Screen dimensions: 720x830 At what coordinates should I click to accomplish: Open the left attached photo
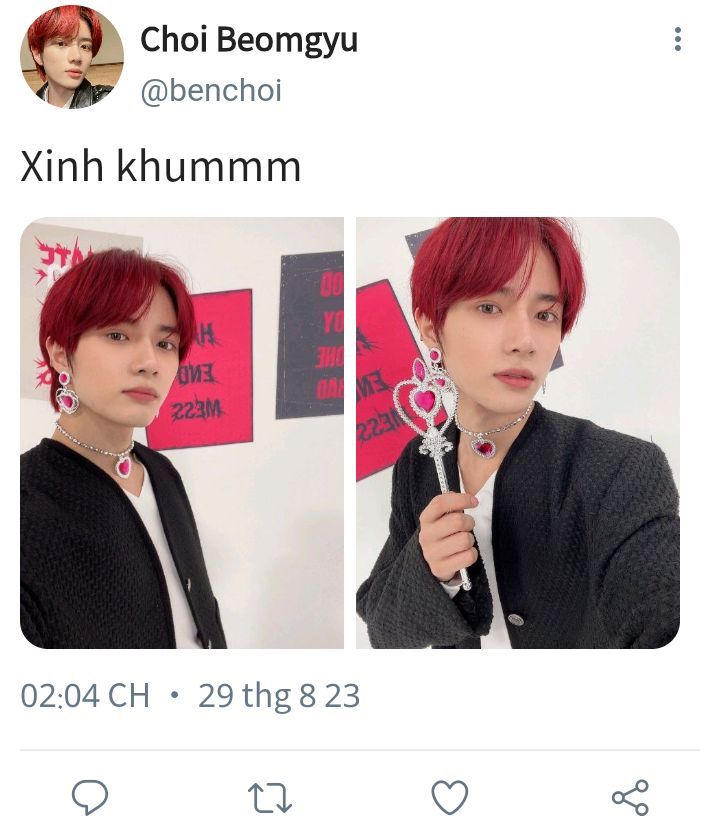point(182,432)
